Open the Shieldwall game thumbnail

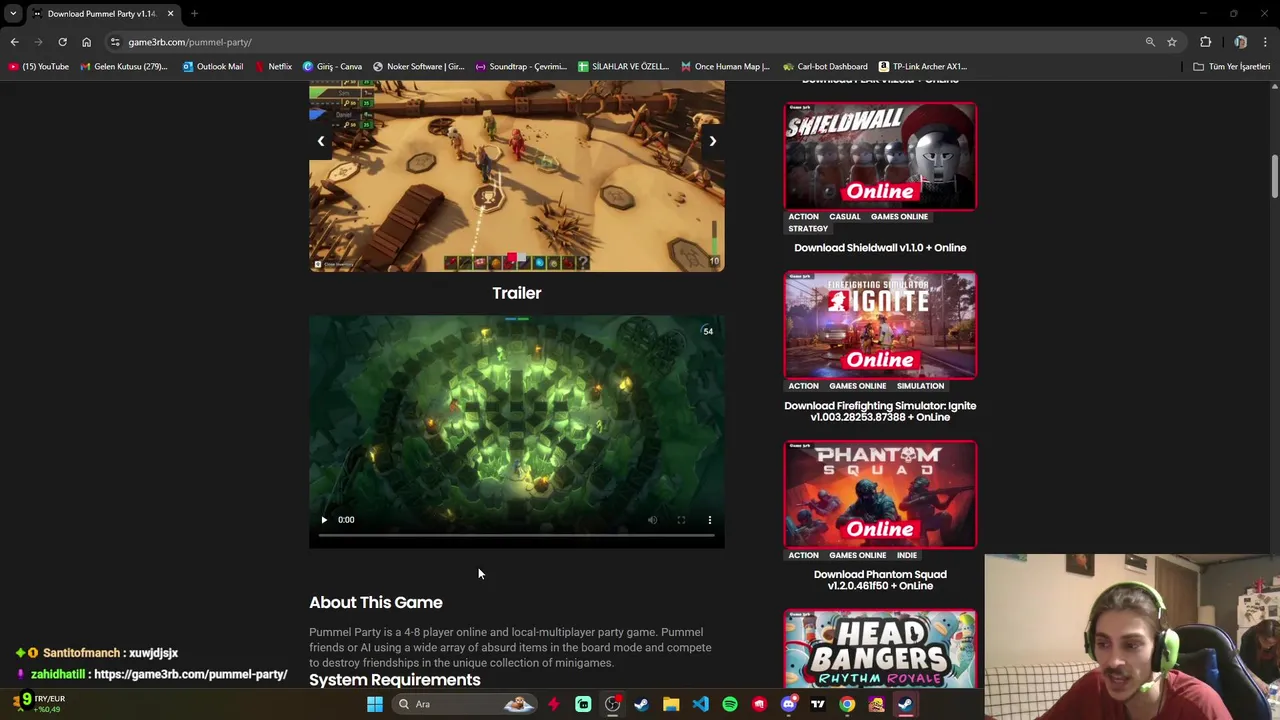click(880, 156)
